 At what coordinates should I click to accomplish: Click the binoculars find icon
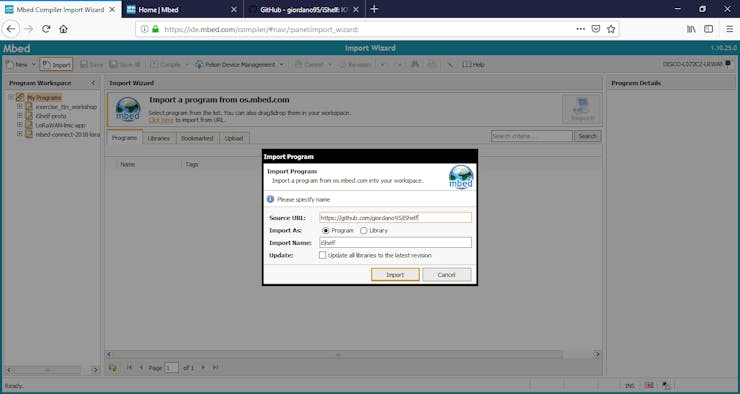415,64
